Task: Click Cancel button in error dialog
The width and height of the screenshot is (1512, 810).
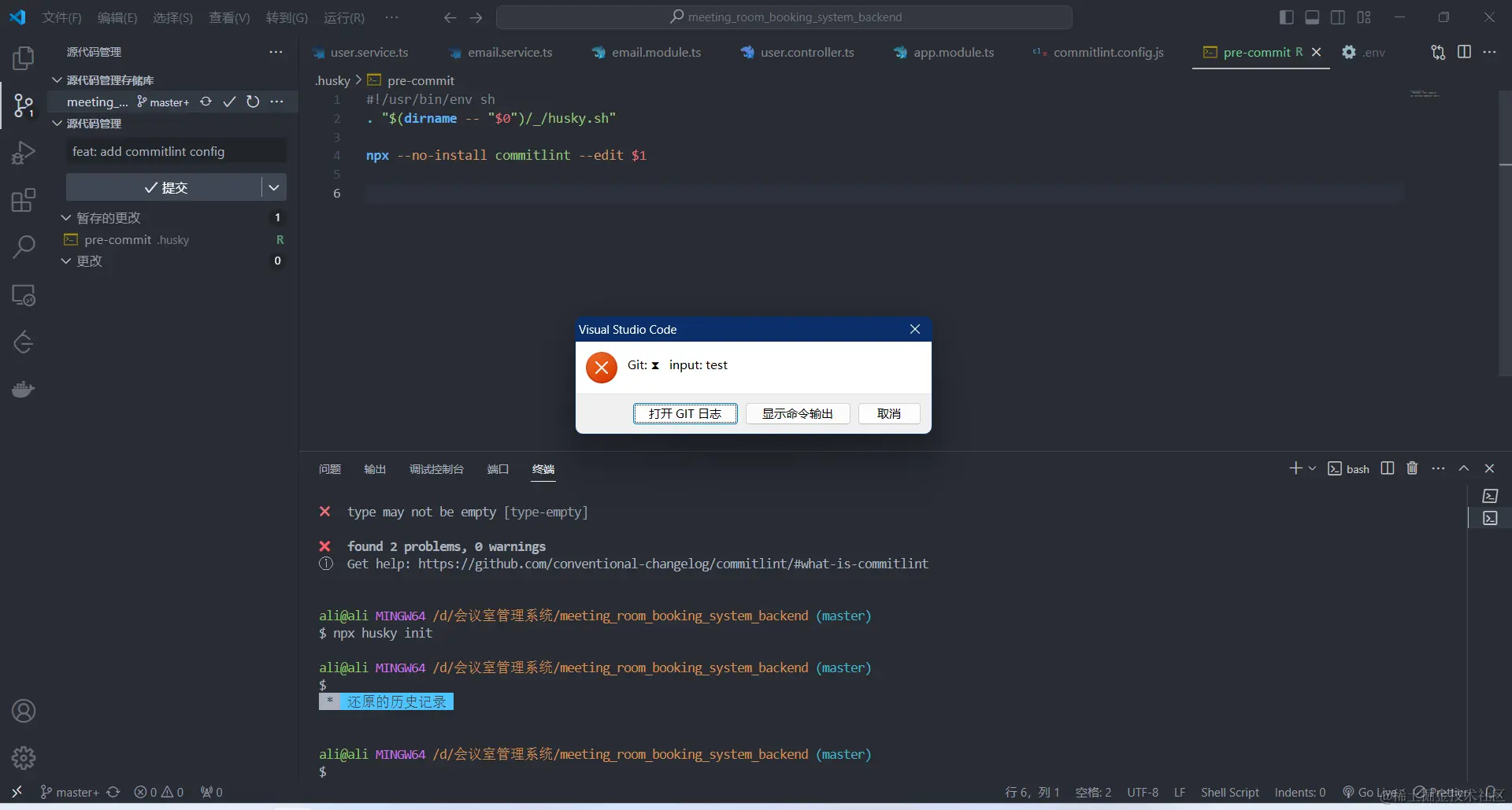Action: point(889,413)
